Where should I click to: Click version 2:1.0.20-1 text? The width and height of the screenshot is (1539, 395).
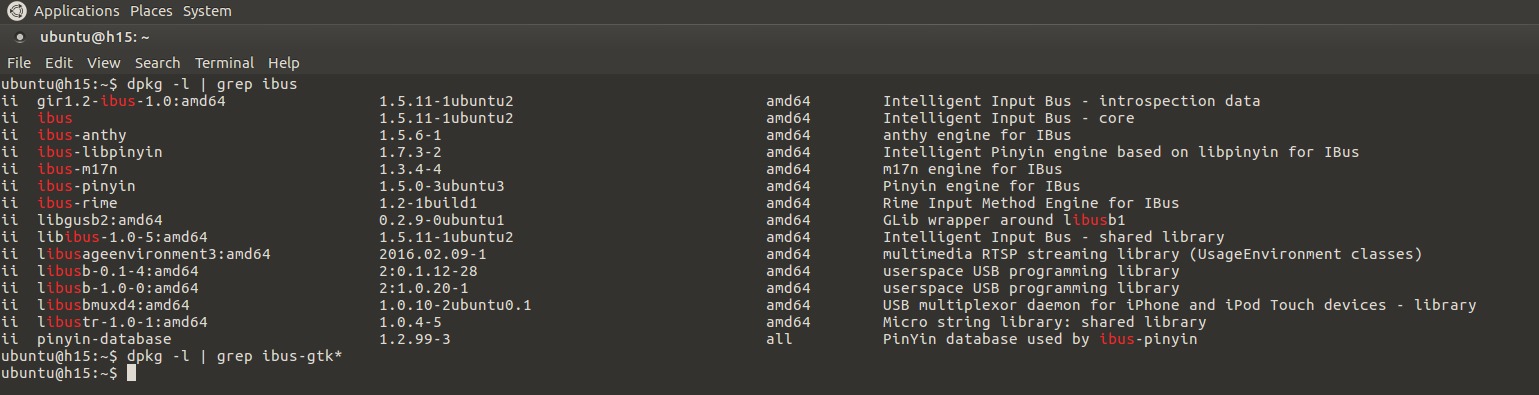[424, 288]
